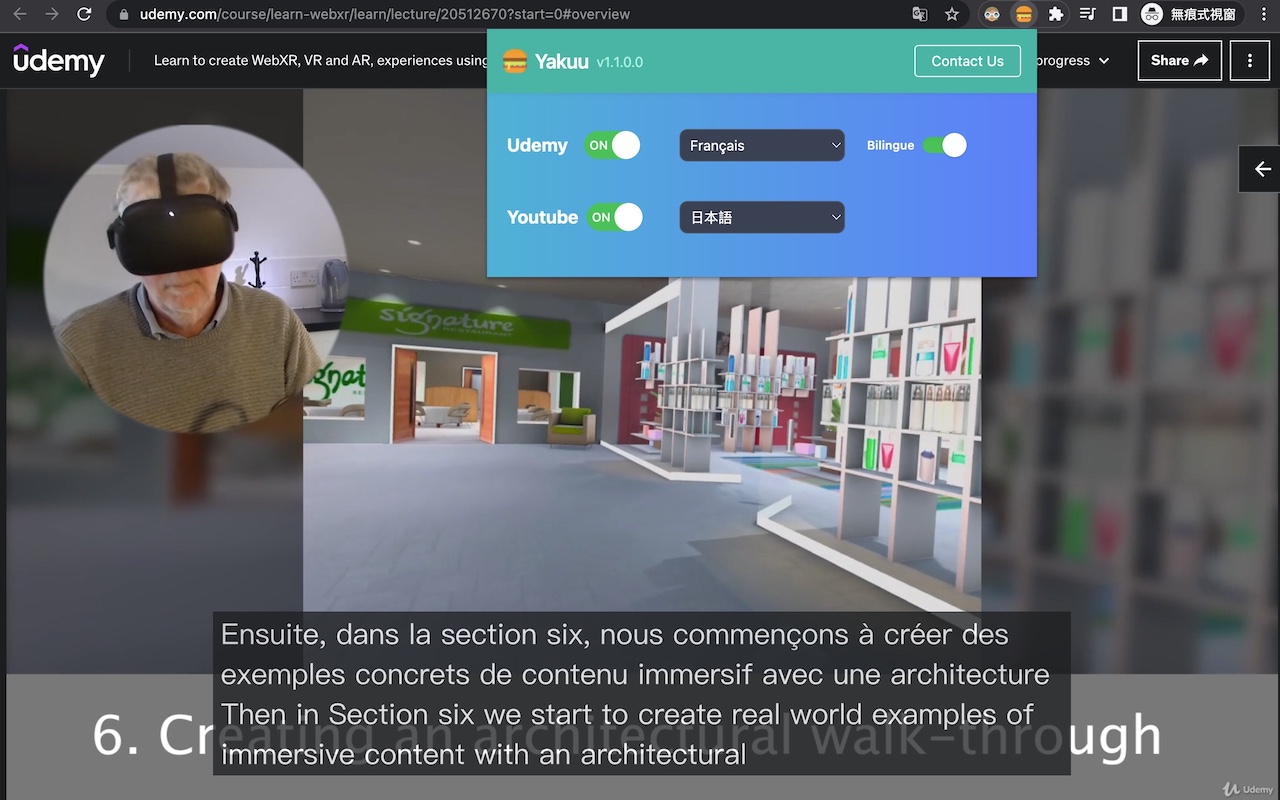1280x800 pixels.
Task: Turn off the Youtube translation toggle
Action: (x=614, y=217)
